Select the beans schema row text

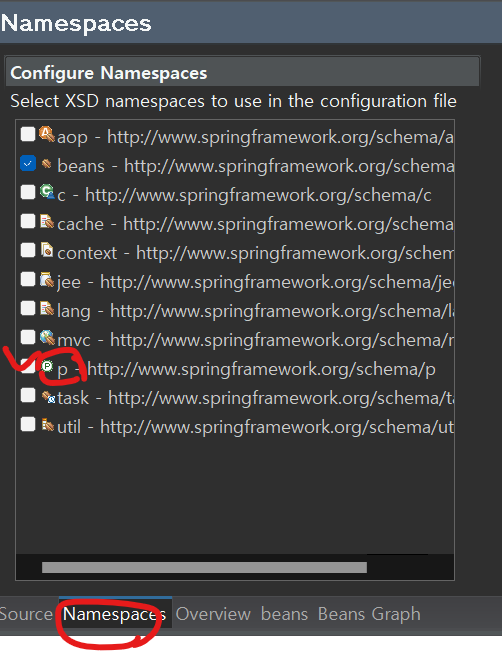tap(256, 166)
